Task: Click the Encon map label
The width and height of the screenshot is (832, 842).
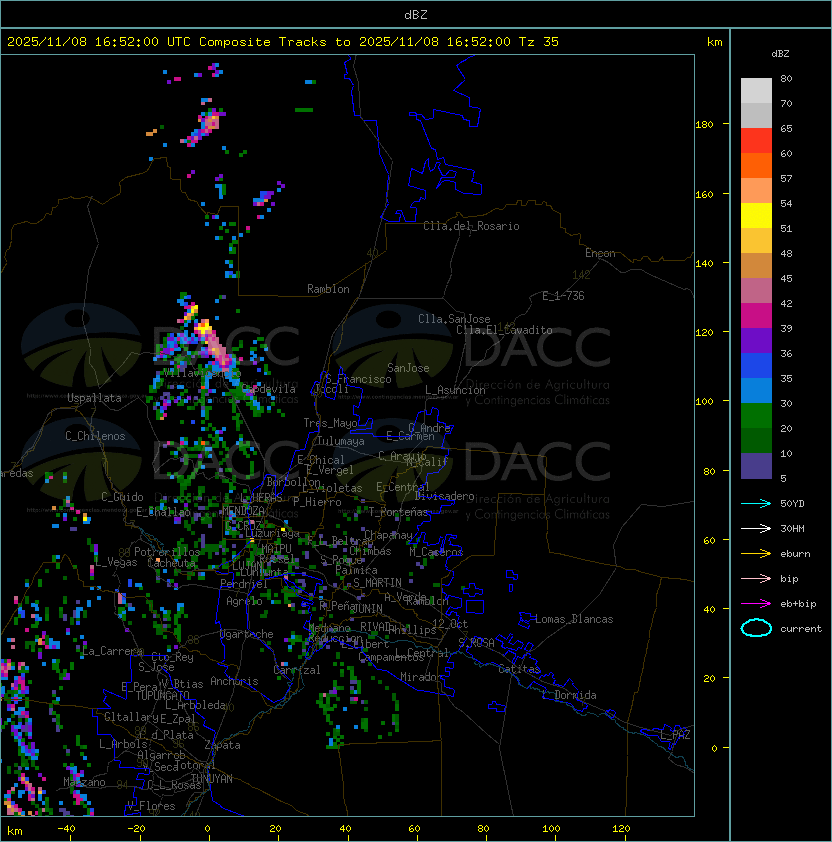Action: 600,253
